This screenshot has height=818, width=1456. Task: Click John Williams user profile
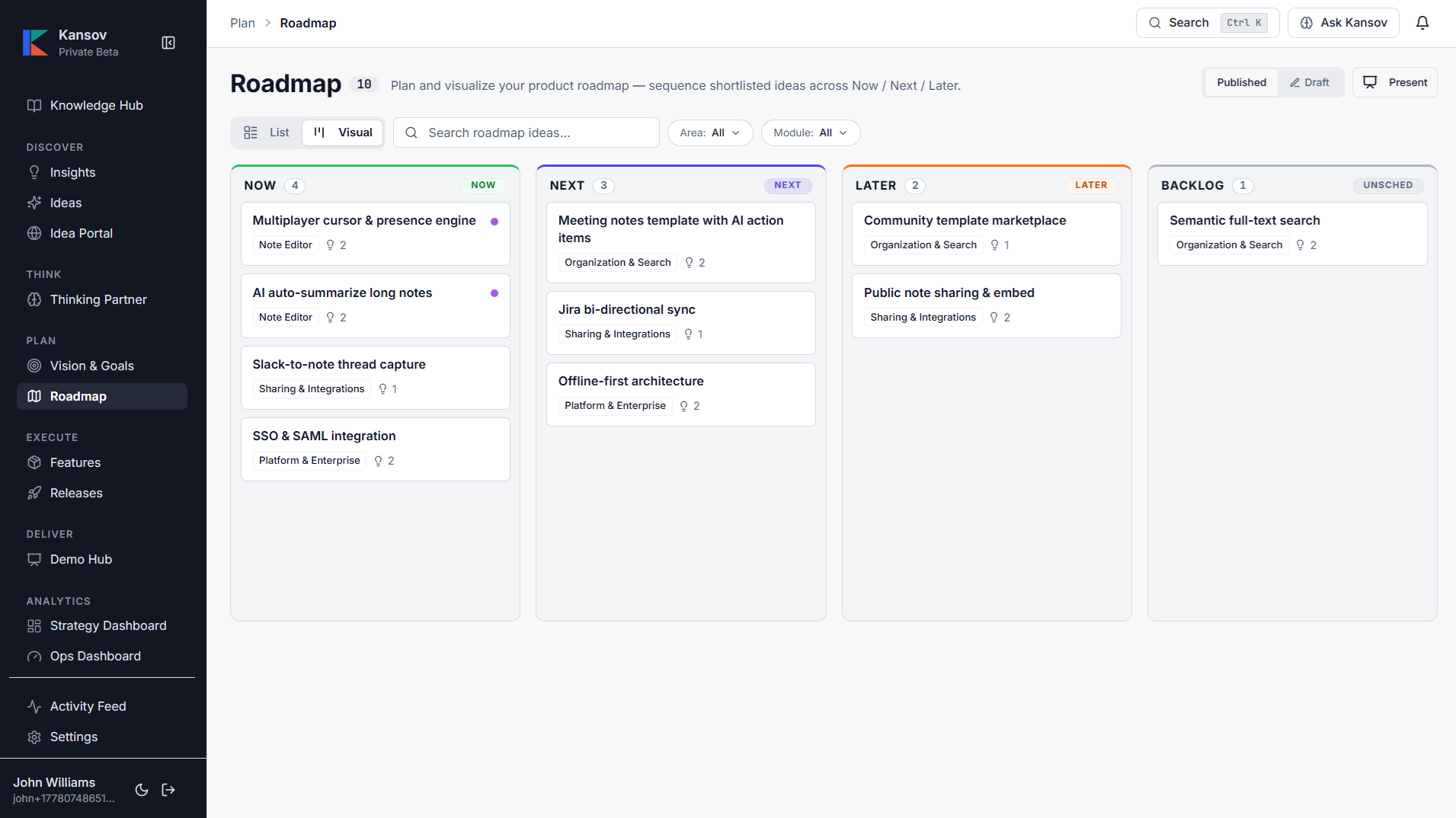tap(64, 790)
